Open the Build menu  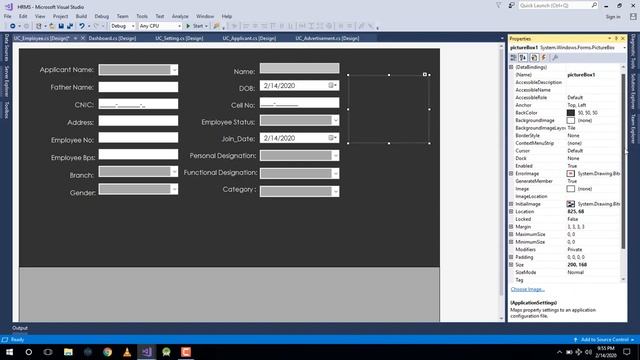point(81,16)
